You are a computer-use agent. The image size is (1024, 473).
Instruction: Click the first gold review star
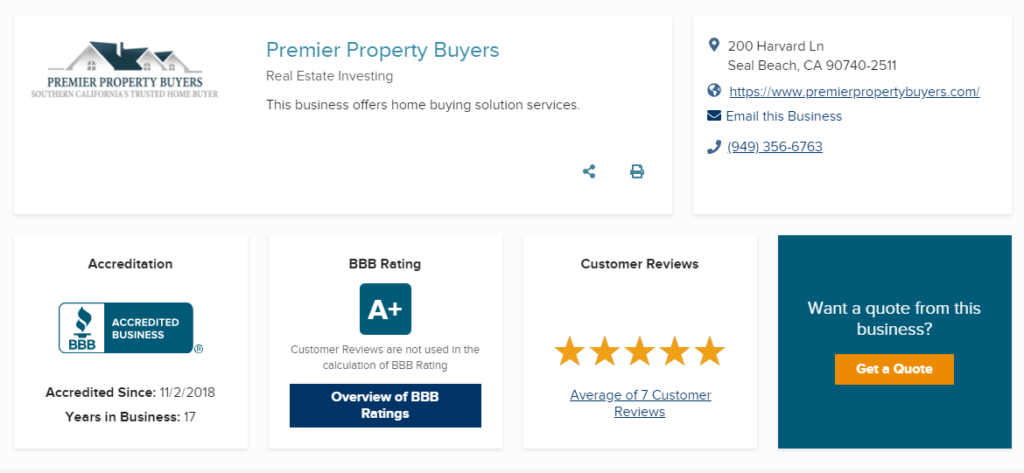tap(569, 351)
